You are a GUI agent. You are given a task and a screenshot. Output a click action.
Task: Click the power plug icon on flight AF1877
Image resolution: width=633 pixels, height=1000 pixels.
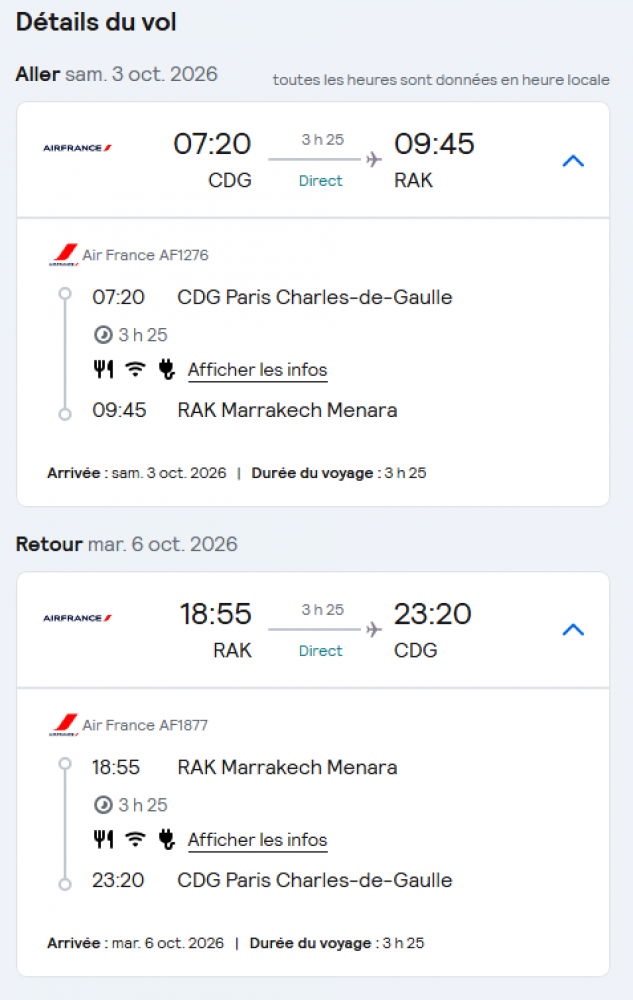(x=166, y=839)
